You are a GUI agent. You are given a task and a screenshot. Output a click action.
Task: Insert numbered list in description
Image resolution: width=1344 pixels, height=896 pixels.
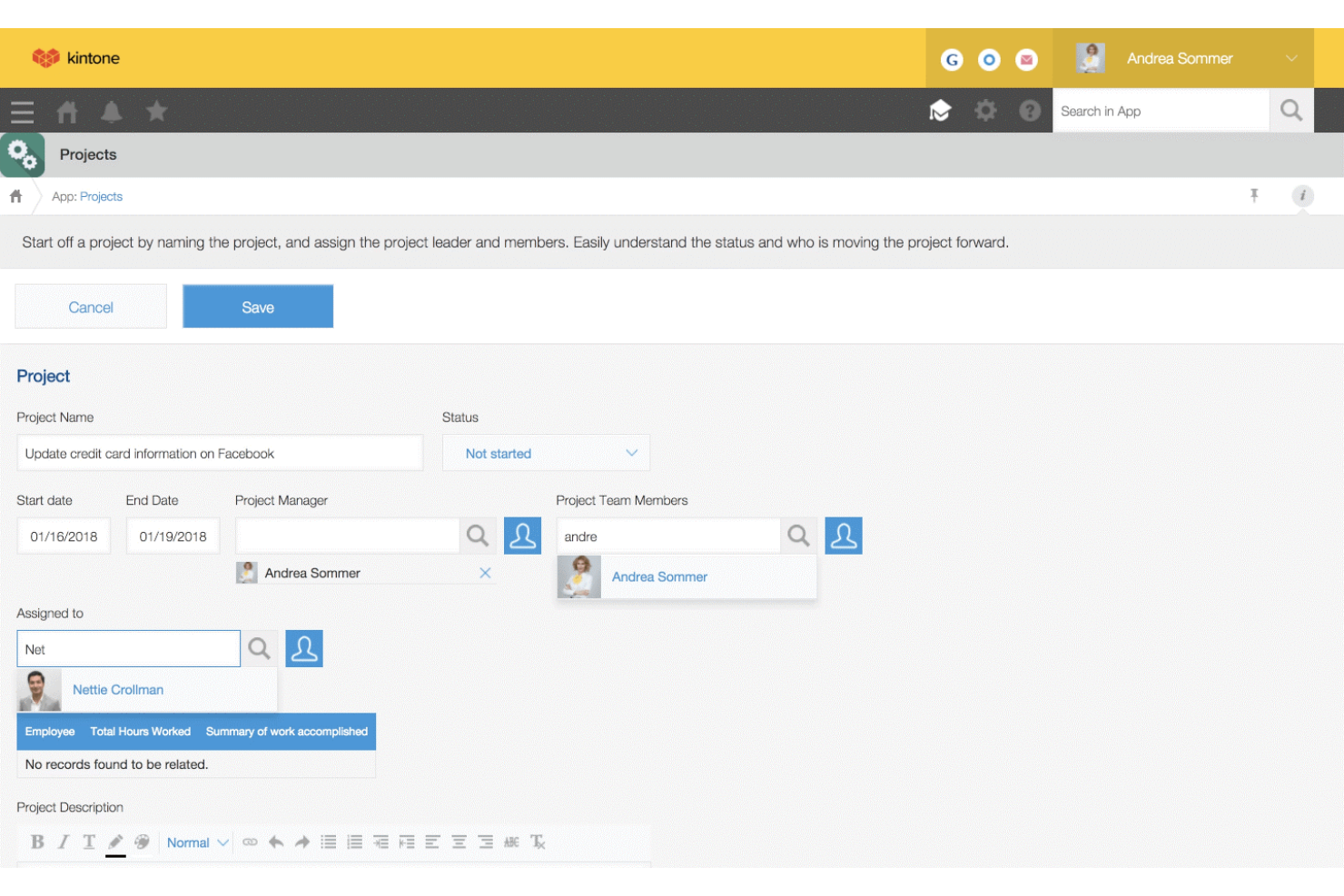click(355, 842)
